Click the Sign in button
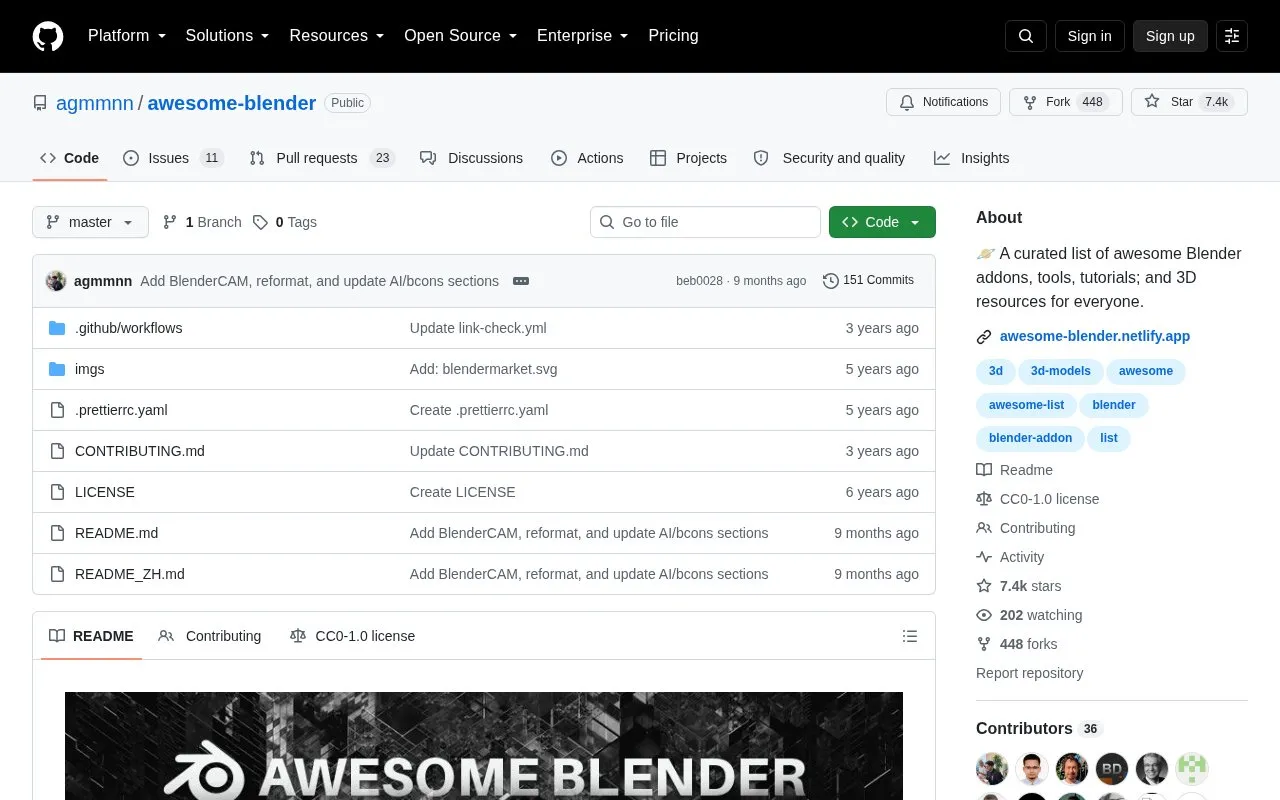The image size is (1280, 800). pos(1090,36)
